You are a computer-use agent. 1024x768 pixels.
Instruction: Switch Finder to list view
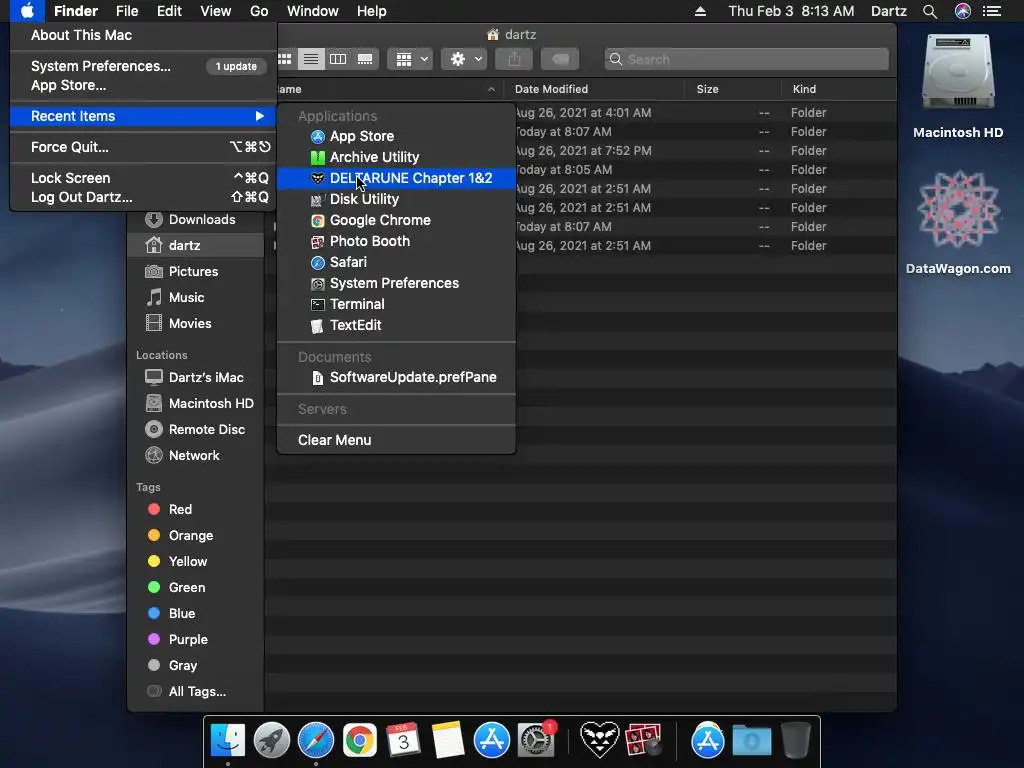click(311, 59)
